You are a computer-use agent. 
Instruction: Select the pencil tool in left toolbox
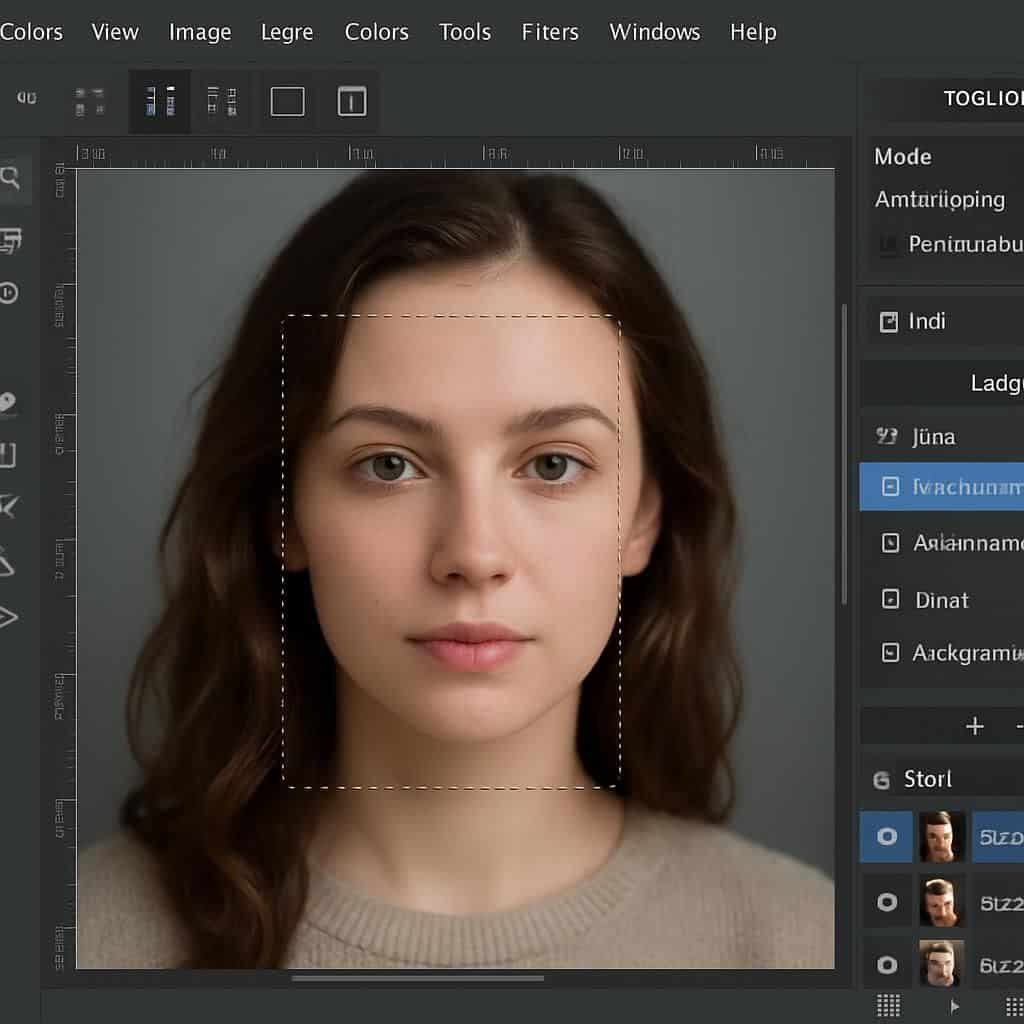pos(7,562)
